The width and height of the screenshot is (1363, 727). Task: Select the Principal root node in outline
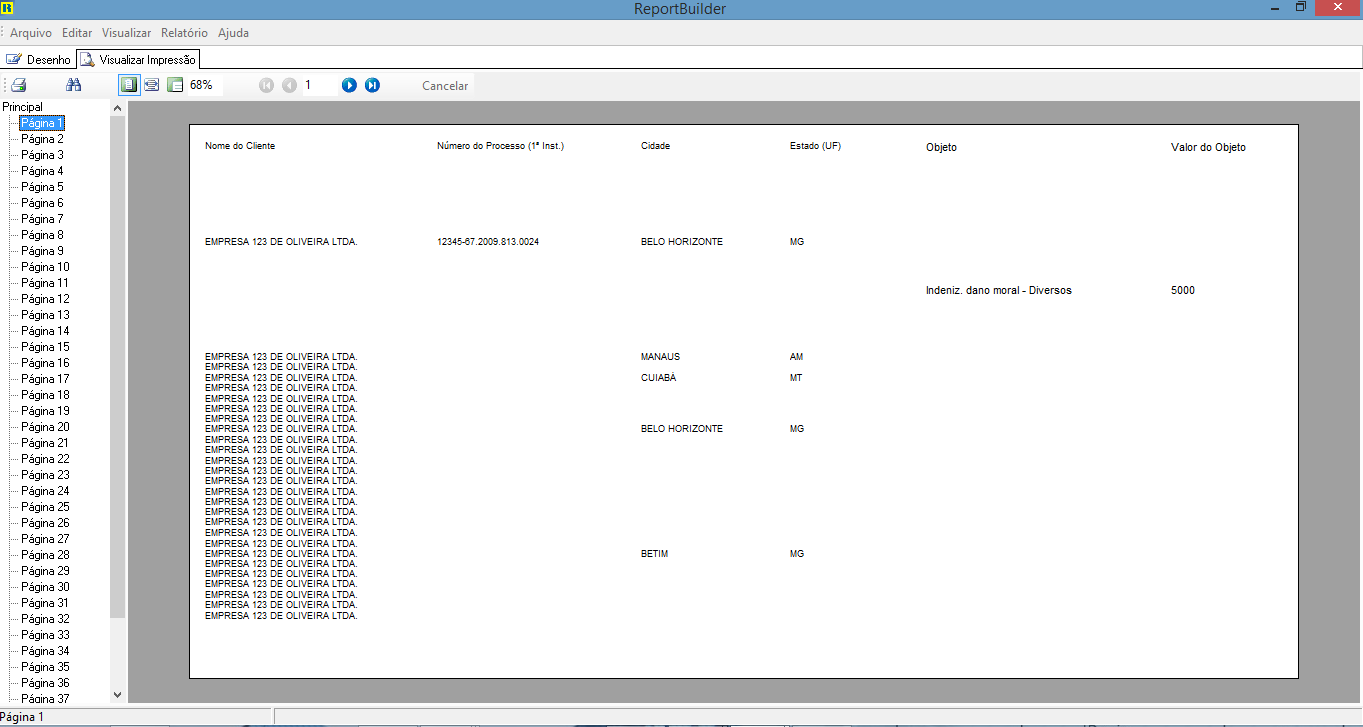click(23, 107)
